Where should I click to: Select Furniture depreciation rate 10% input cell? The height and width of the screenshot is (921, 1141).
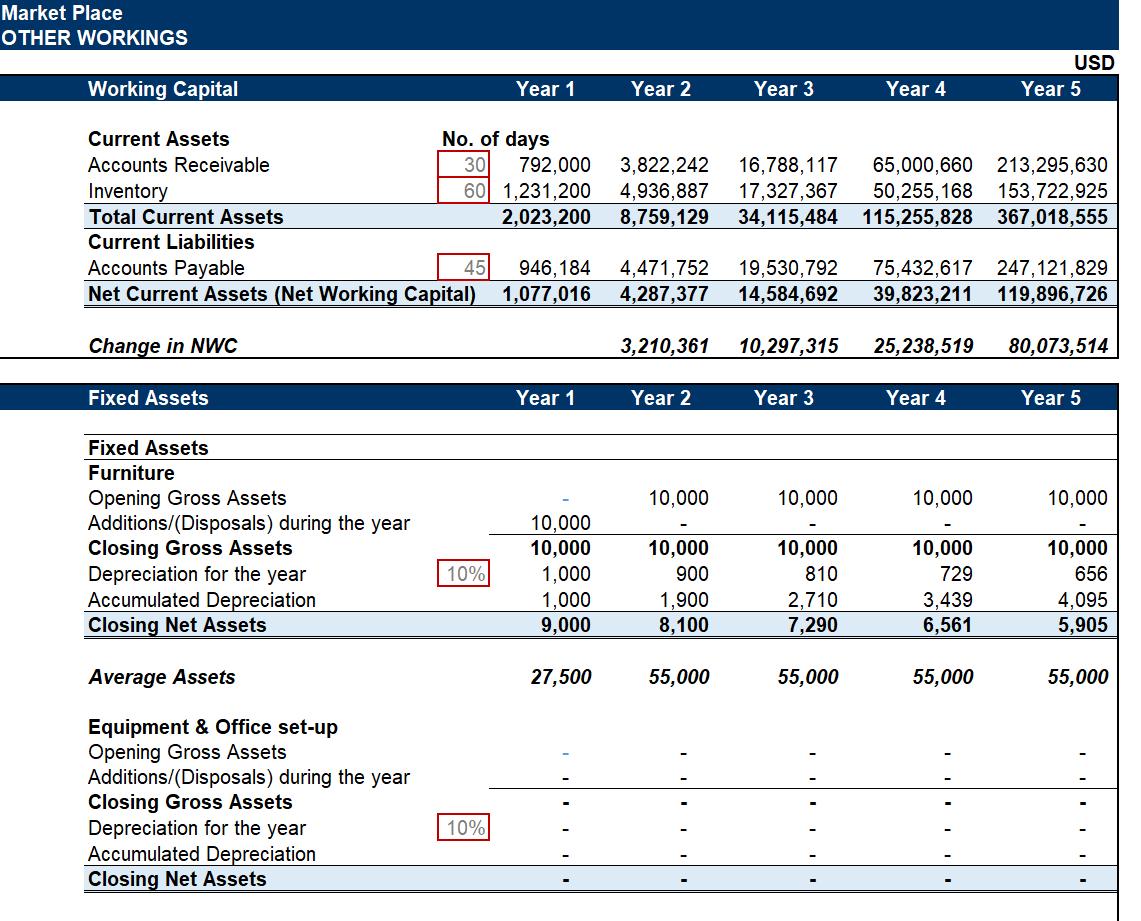464,574
